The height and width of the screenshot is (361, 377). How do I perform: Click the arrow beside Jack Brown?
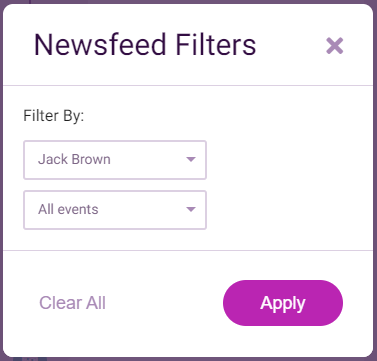click(191, 159)
